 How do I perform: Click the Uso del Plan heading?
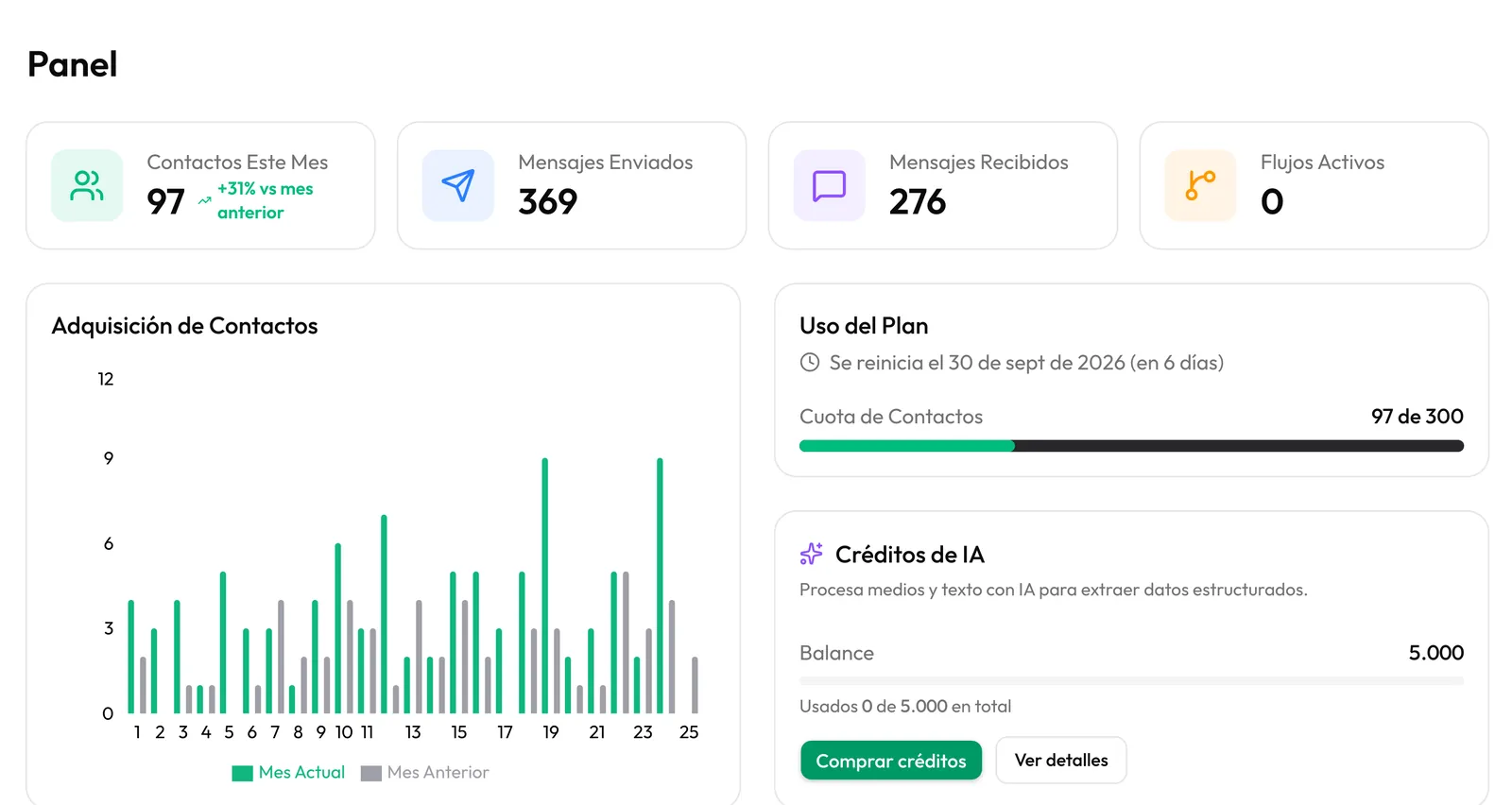tap(864, 326)
